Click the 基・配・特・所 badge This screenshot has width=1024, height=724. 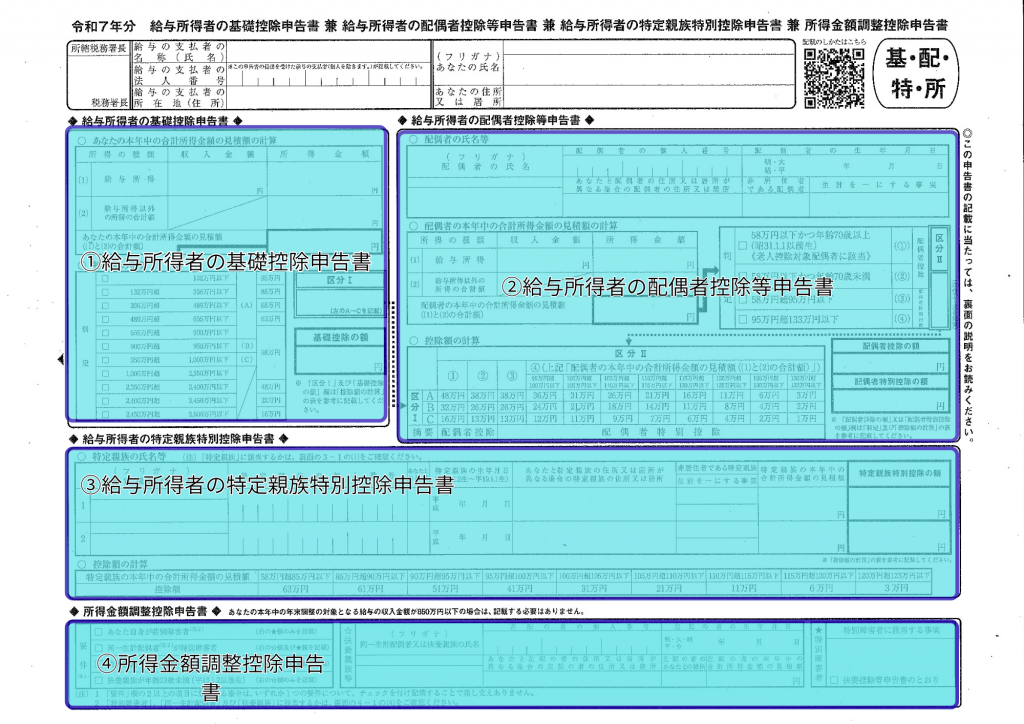[915, 74]
